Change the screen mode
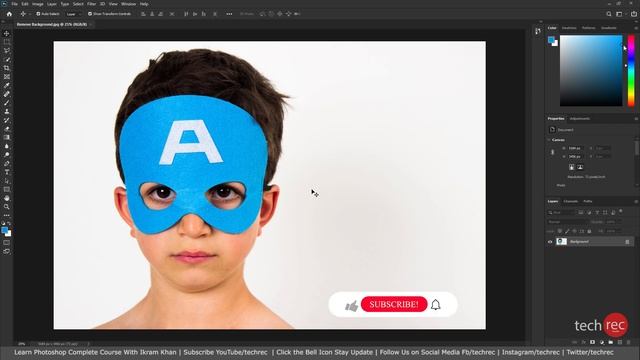 tap(7, 251)
